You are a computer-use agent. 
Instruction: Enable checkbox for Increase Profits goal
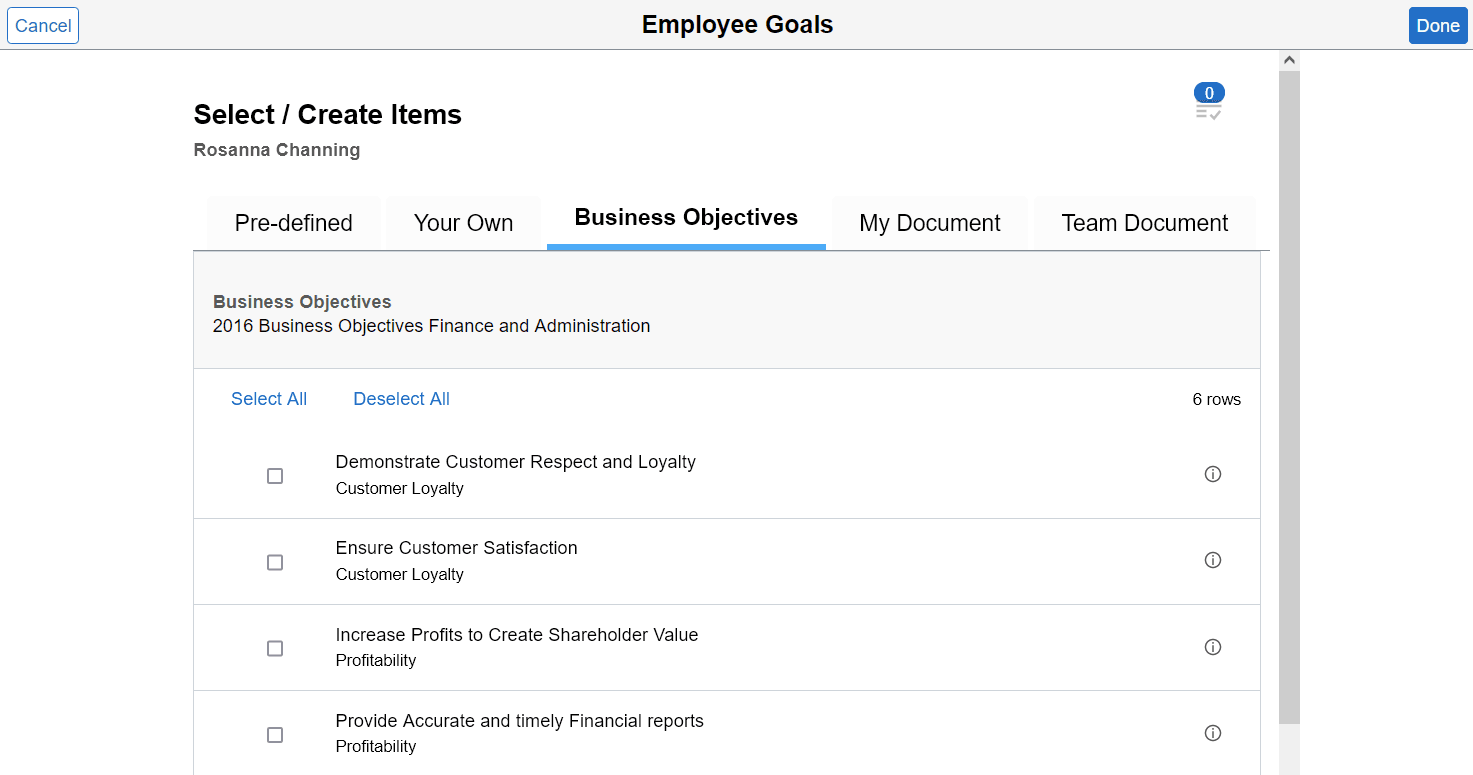275,648
